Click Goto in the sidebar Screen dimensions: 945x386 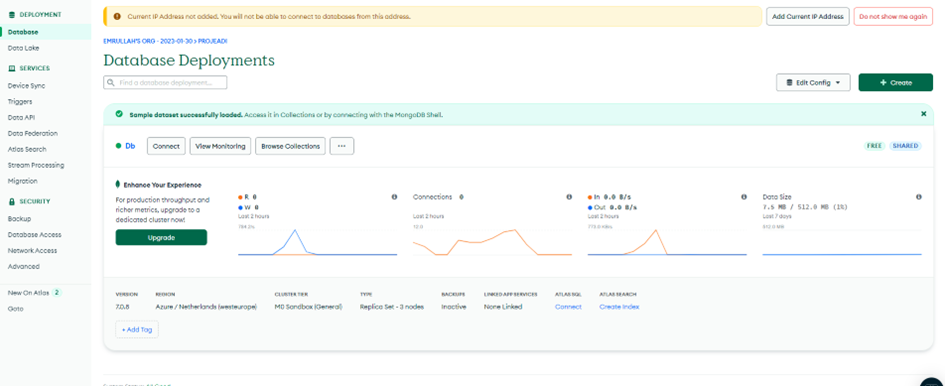(x=16, y=308)
